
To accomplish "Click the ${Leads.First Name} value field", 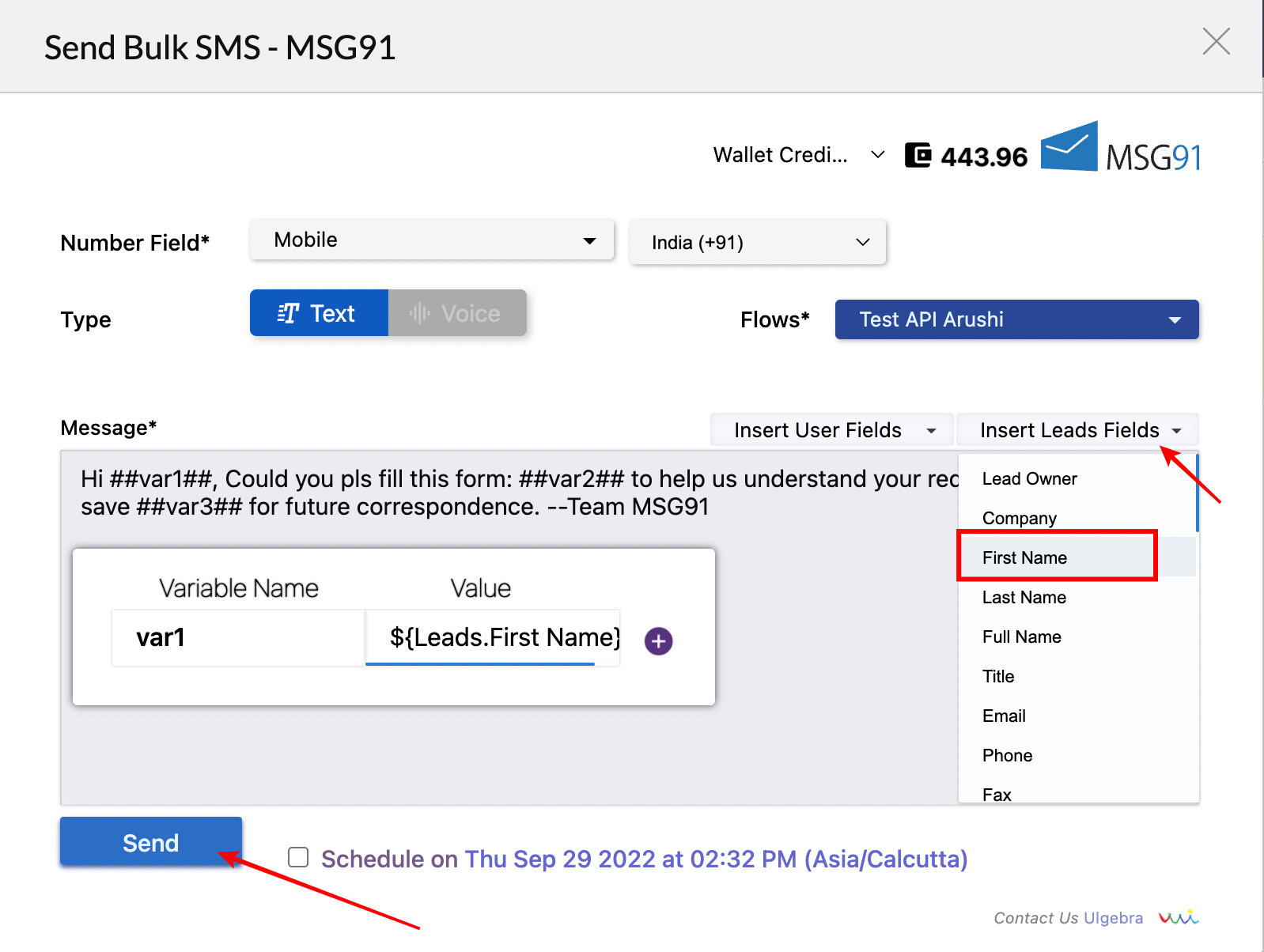I will click(x=493, y=637).
